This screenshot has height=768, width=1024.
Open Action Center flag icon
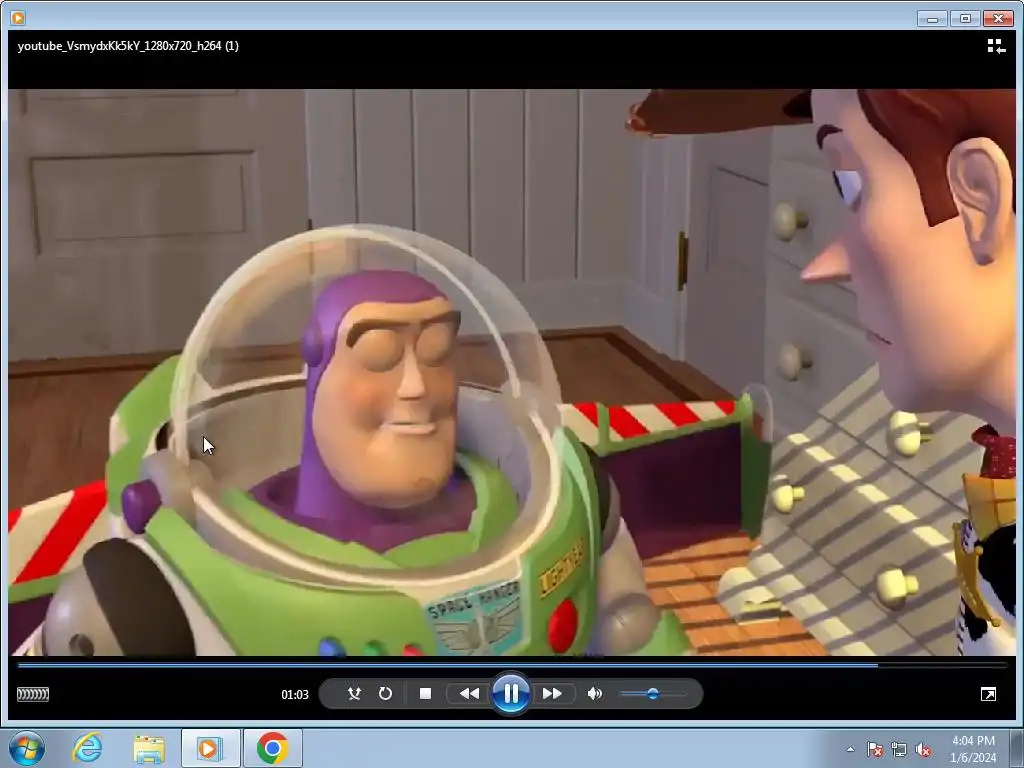(875, 749)
